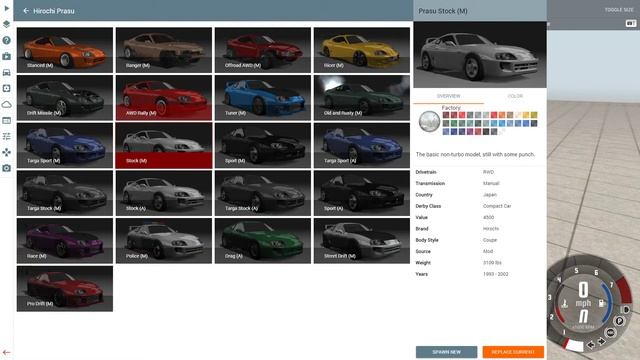640x360 pixels.
Task: Select the yellow Ricer (M) thumbnail
Action: point(362,50)
